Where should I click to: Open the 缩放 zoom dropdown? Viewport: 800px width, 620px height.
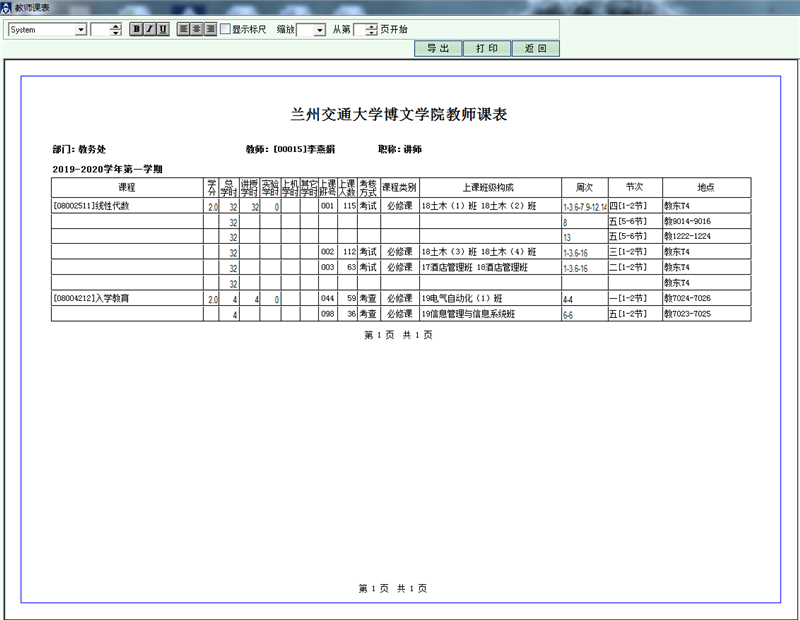pos(319,30)
